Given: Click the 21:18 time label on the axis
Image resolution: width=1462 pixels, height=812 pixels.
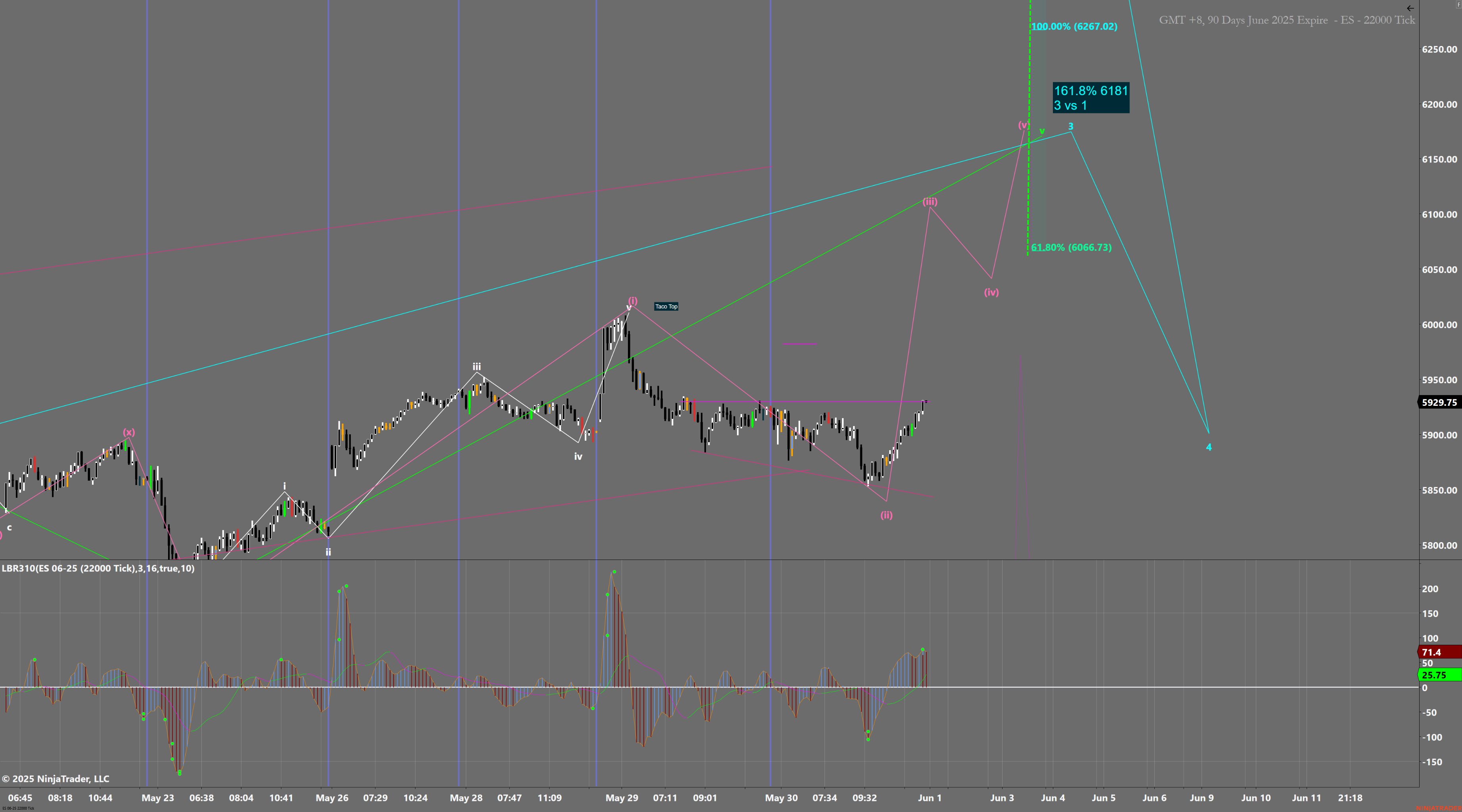Looking at the screenshot, I should pos(1350,798).
